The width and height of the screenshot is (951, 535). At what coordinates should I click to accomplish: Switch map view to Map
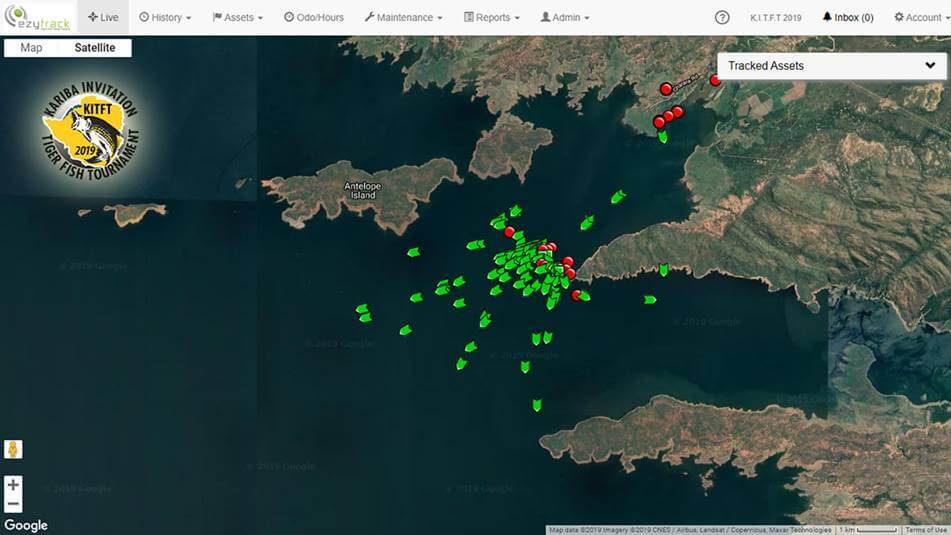[32, 48]
